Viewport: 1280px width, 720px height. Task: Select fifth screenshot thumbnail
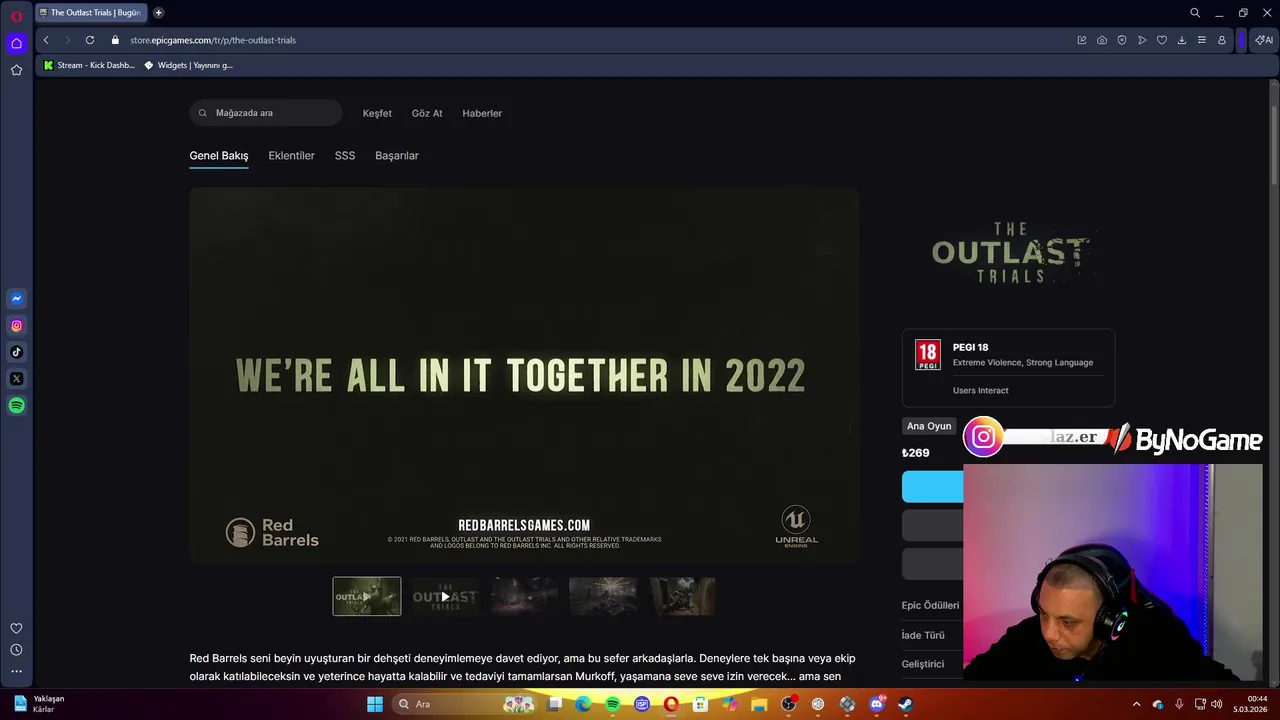coord(682,596)
